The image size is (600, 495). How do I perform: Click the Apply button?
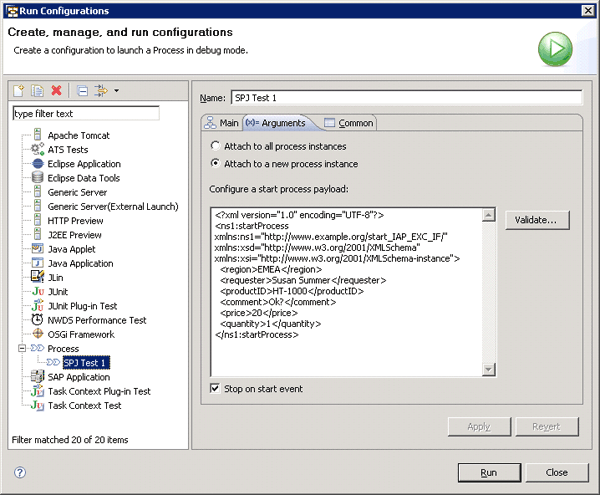pos(479,427)
